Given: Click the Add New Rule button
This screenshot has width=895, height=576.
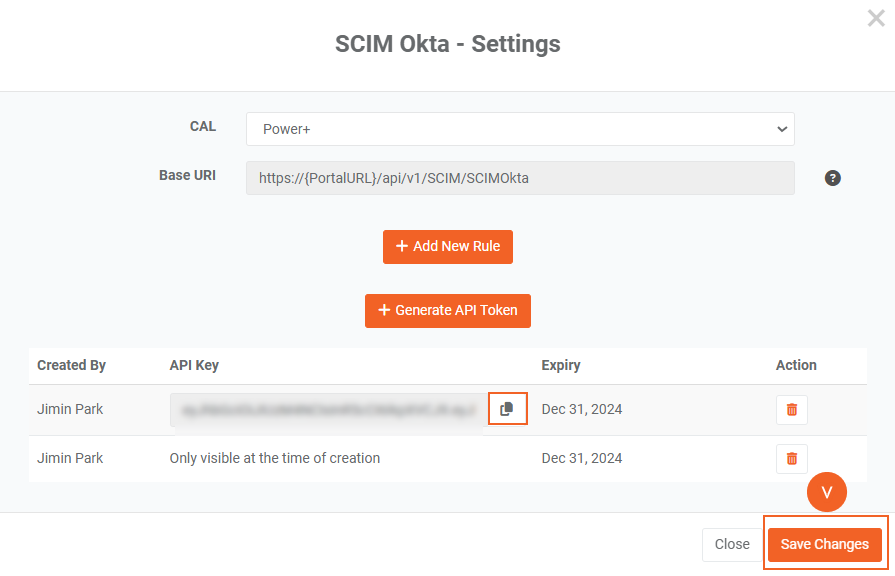Looking at the screenshot, I should (x=447, y=246).
